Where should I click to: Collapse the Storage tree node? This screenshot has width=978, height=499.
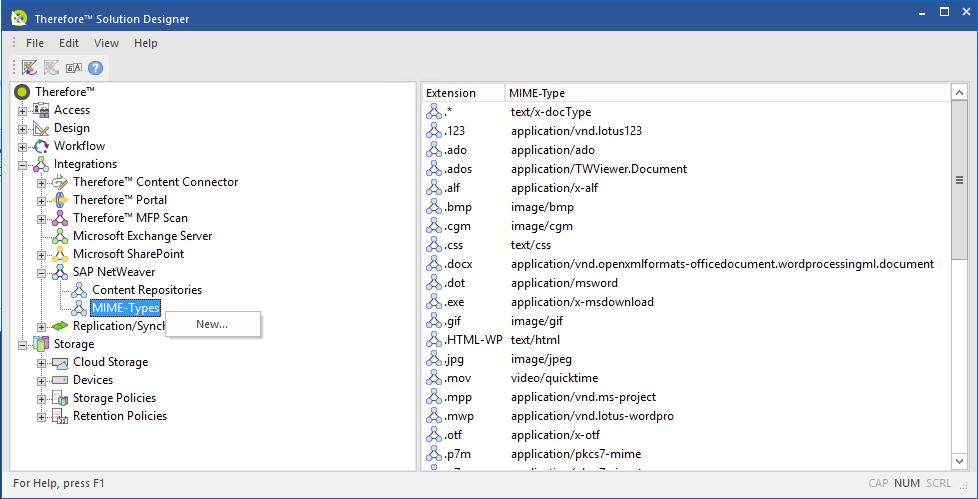tap(23, 344)
